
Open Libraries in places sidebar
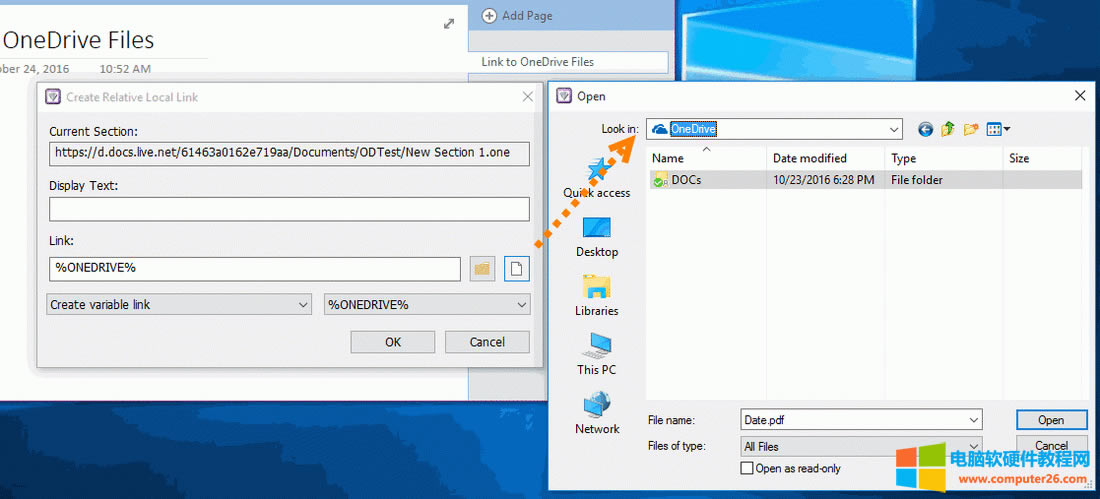coord(597,296)
